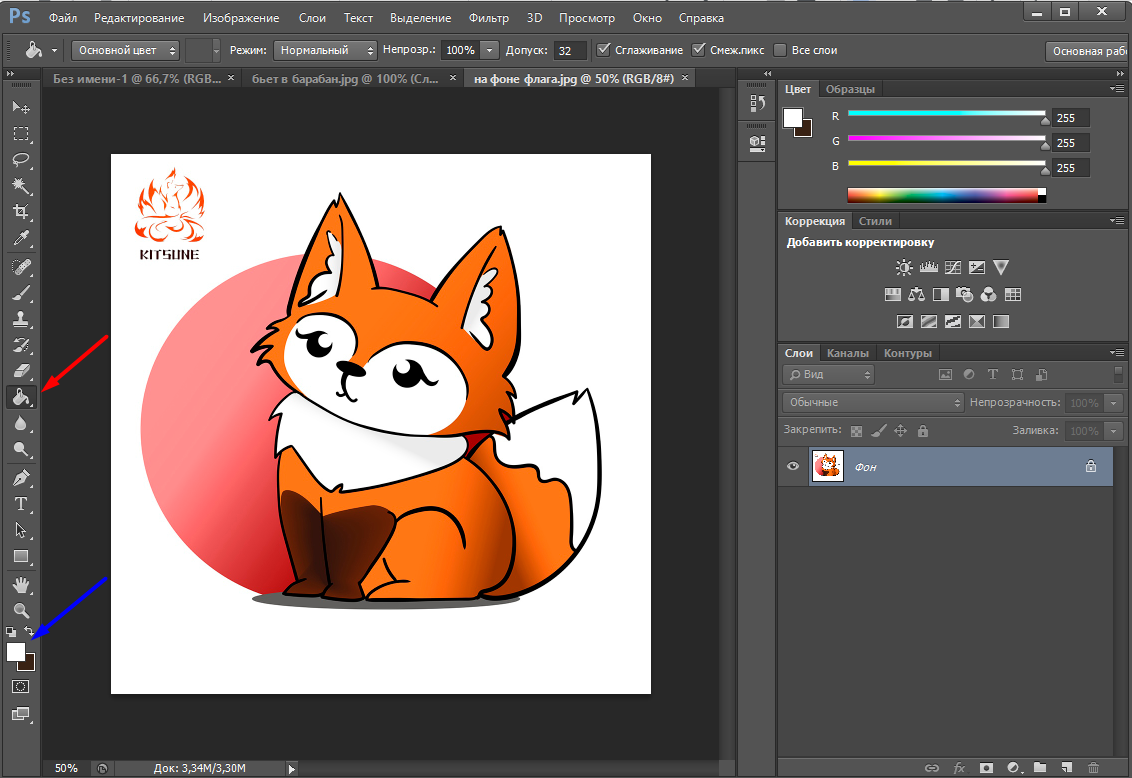The width and height of the screenshot is (1132, 778).
Task: Open the tool preset picker arrow
Action: tap(54, 51)
